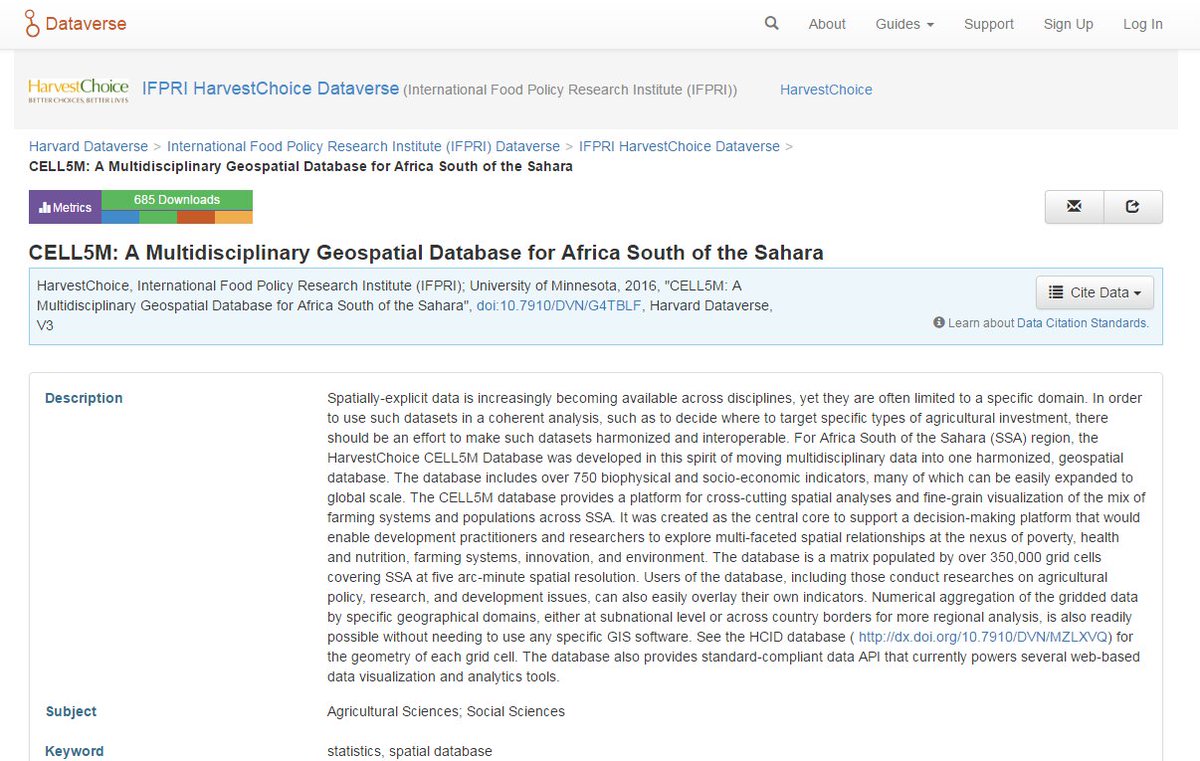Click the share dataset arrow icon button
Viewport: 1200px width, 761px height.
click(1133, 207)
